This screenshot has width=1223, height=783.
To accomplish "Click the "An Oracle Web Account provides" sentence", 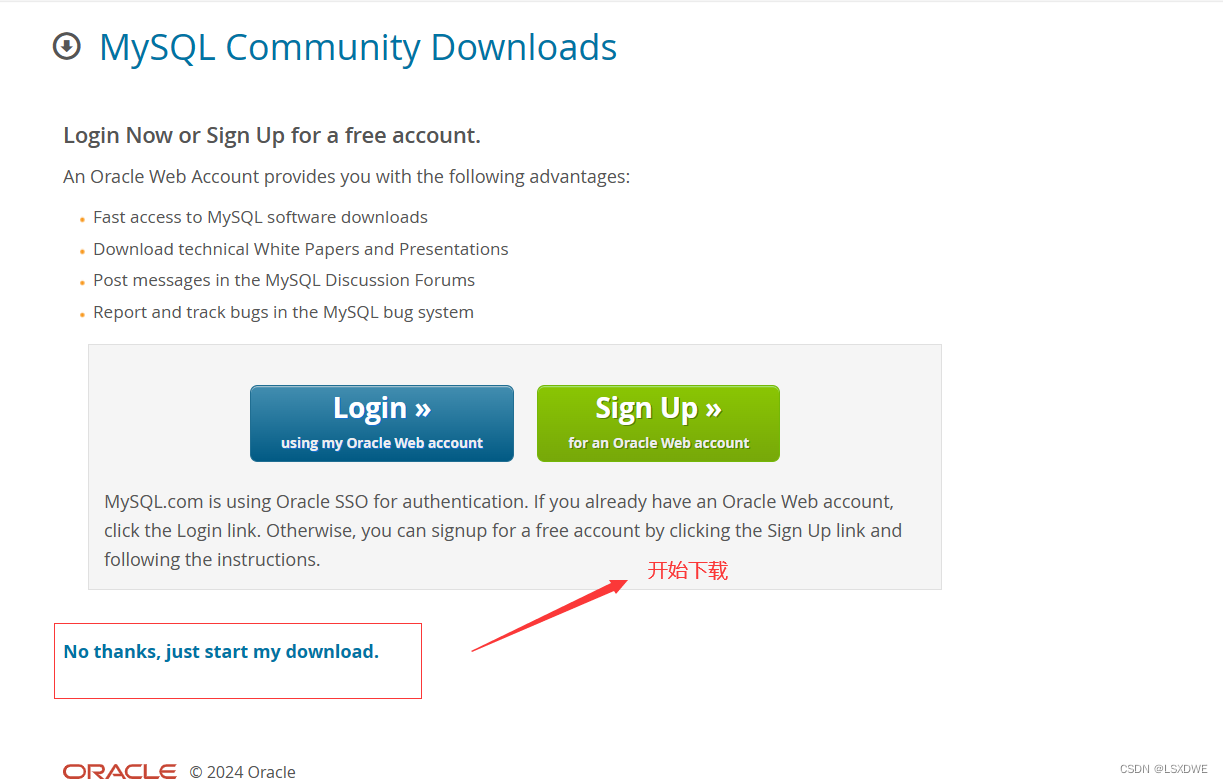I will (x=346, y=177).
